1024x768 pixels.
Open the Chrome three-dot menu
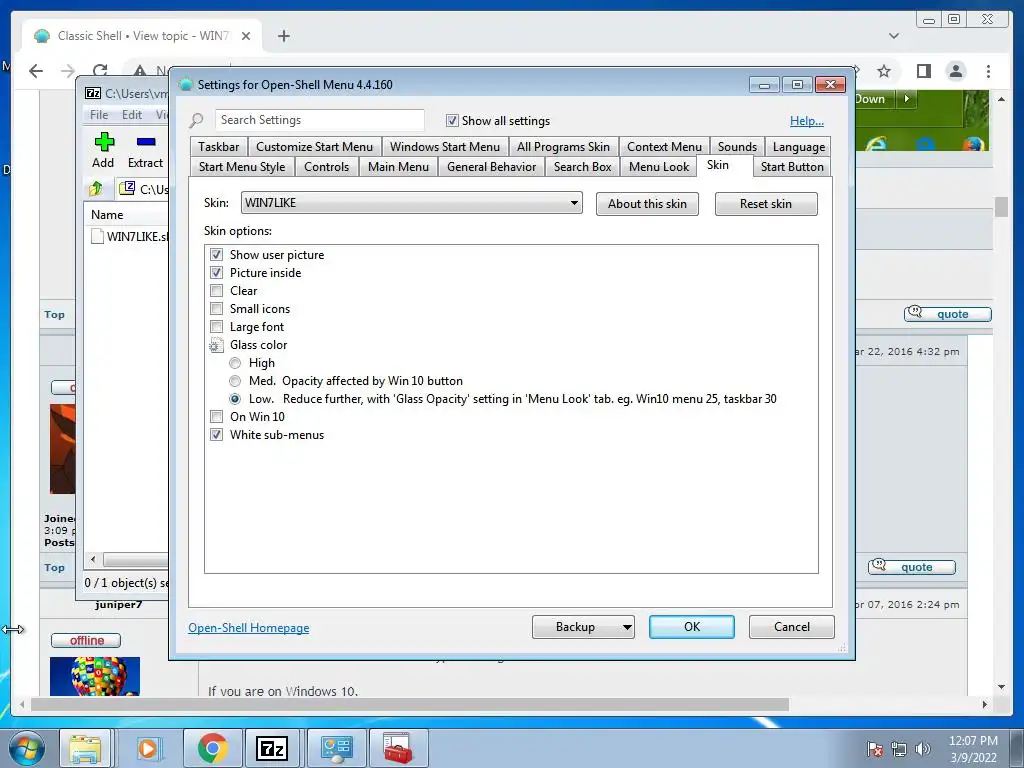click(x=988, y=71)
